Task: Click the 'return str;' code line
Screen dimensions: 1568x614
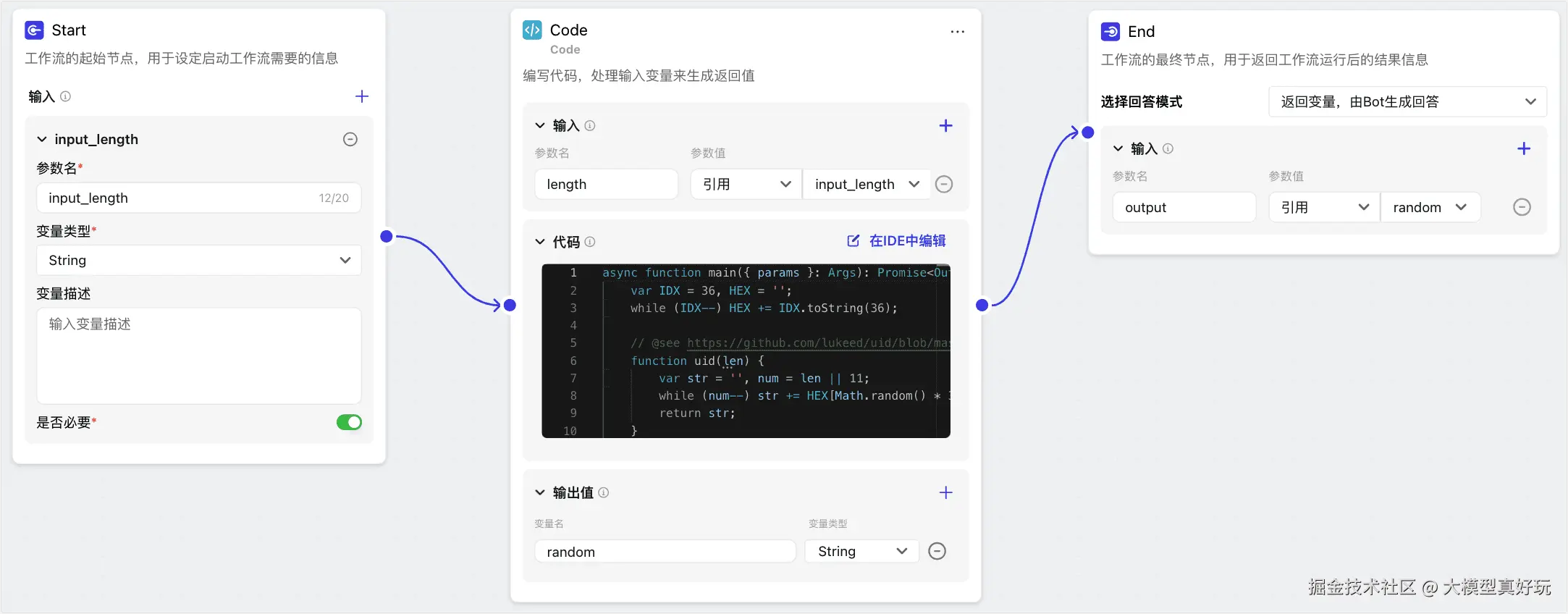Action: (697, 413)
